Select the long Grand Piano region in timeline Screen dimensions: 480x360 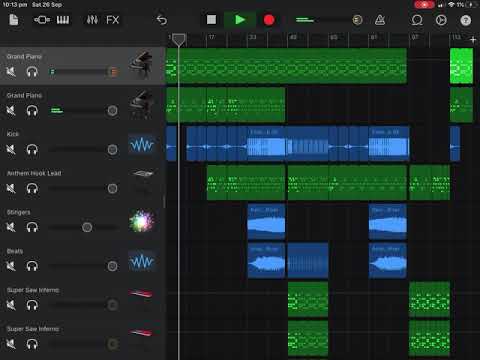(286, 66)
